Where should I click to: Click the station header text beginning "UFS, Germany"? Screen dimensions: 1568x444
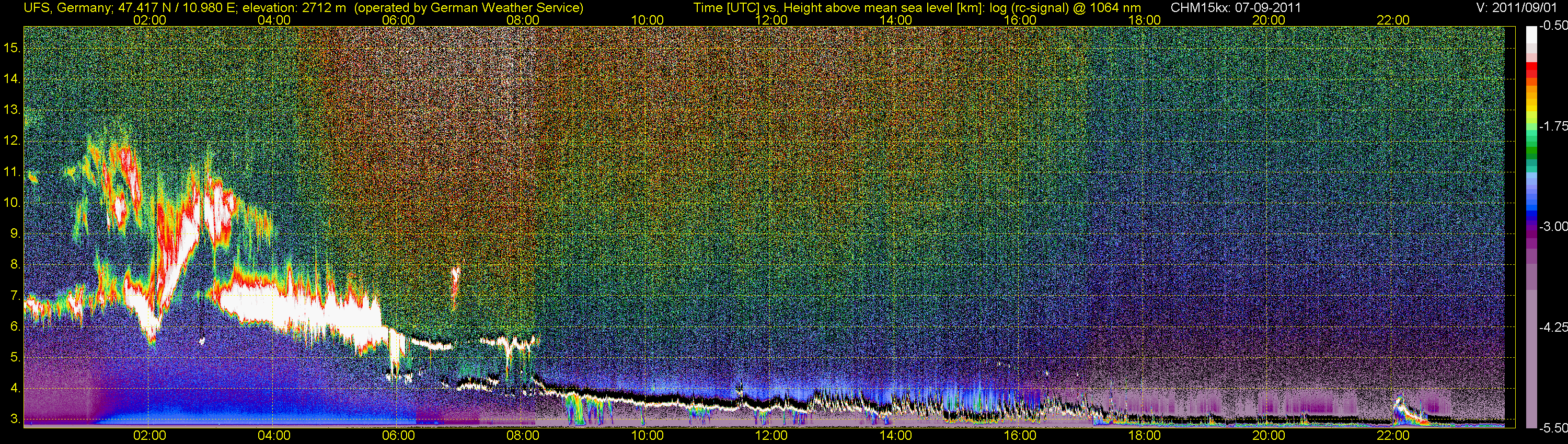(303, 8)
